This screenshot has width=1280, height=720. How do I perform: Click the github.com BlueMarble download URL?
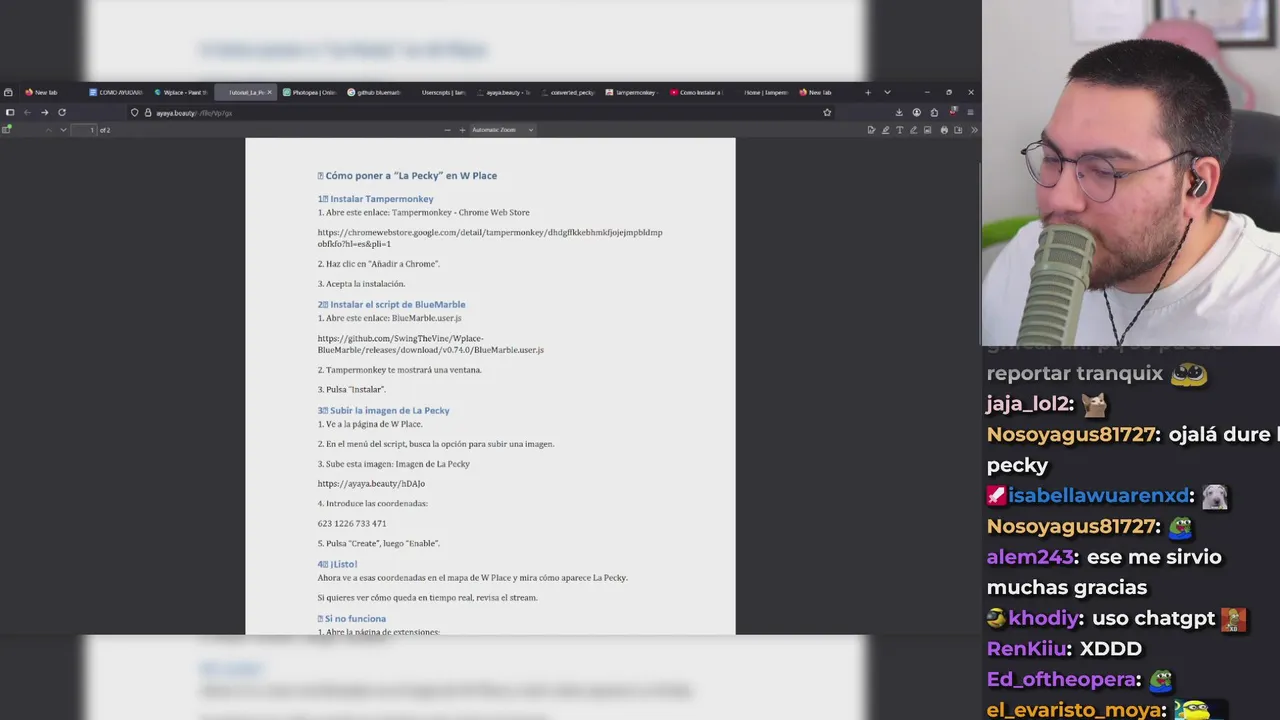[431, 344]
